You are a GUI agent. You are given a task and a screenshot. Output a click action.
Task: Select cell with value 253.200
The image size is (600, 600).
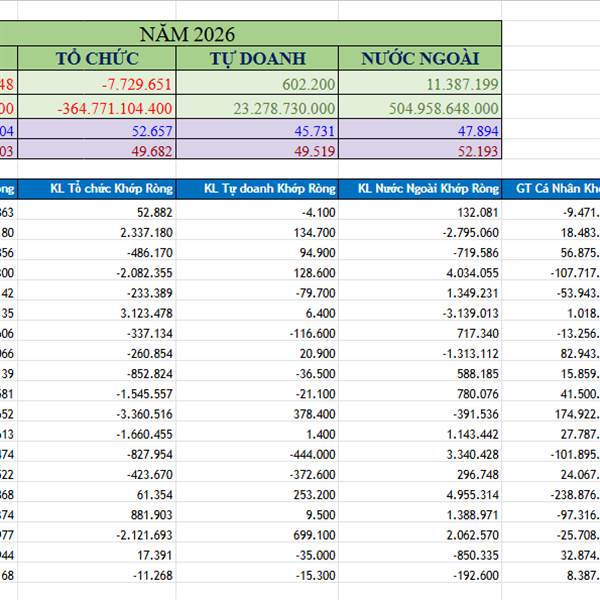pyautogui.click(x=257, y=494)
